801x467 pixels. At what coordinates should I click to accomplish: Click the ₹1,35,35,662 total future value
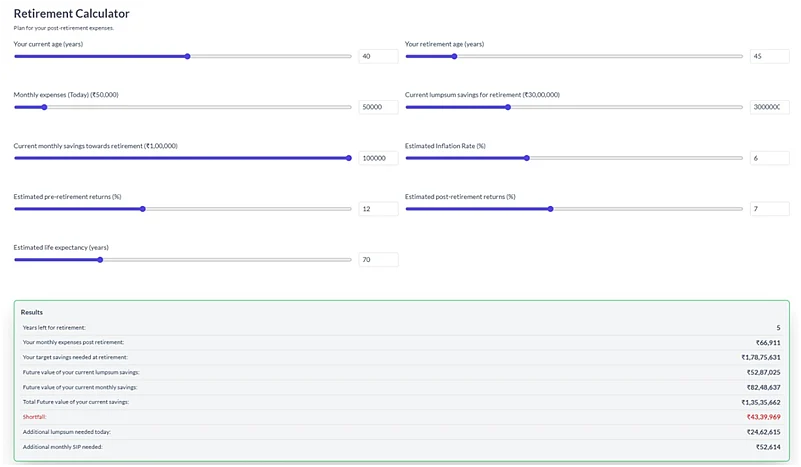click(761, 402)
